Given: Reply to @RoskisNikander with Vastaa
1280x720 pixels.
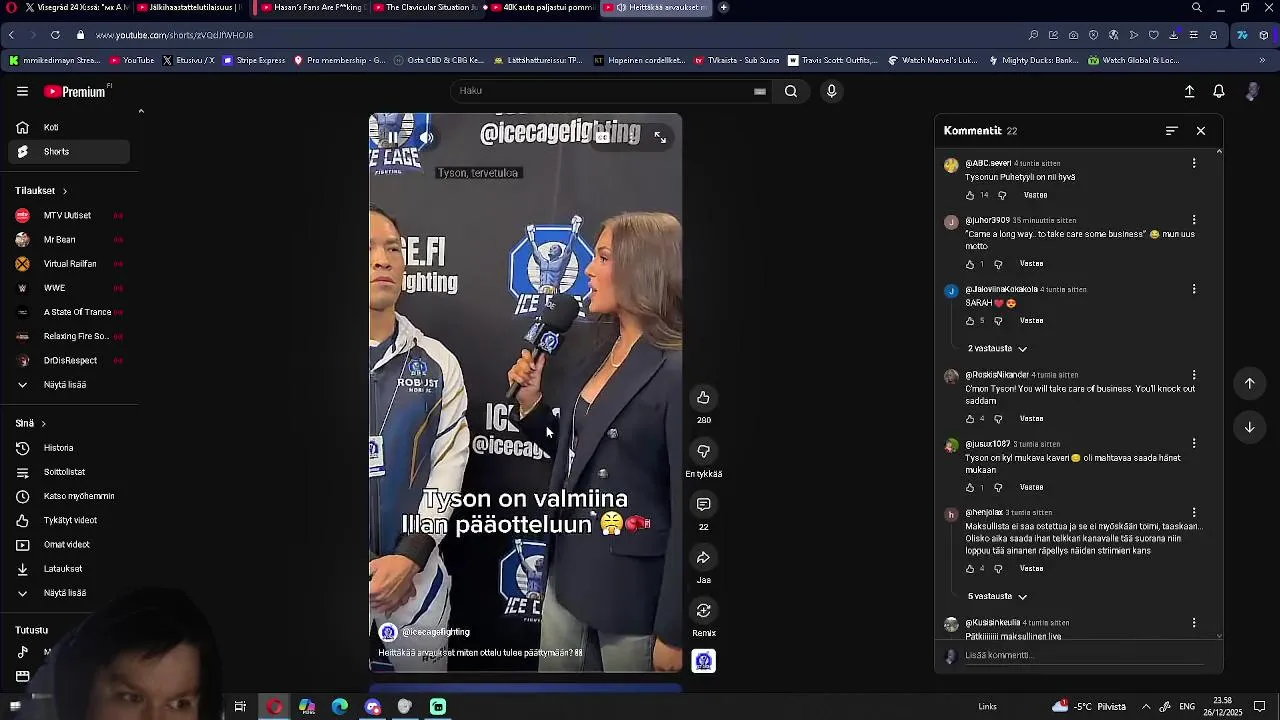Looking at the screenshot, I should coord(1031,419).
